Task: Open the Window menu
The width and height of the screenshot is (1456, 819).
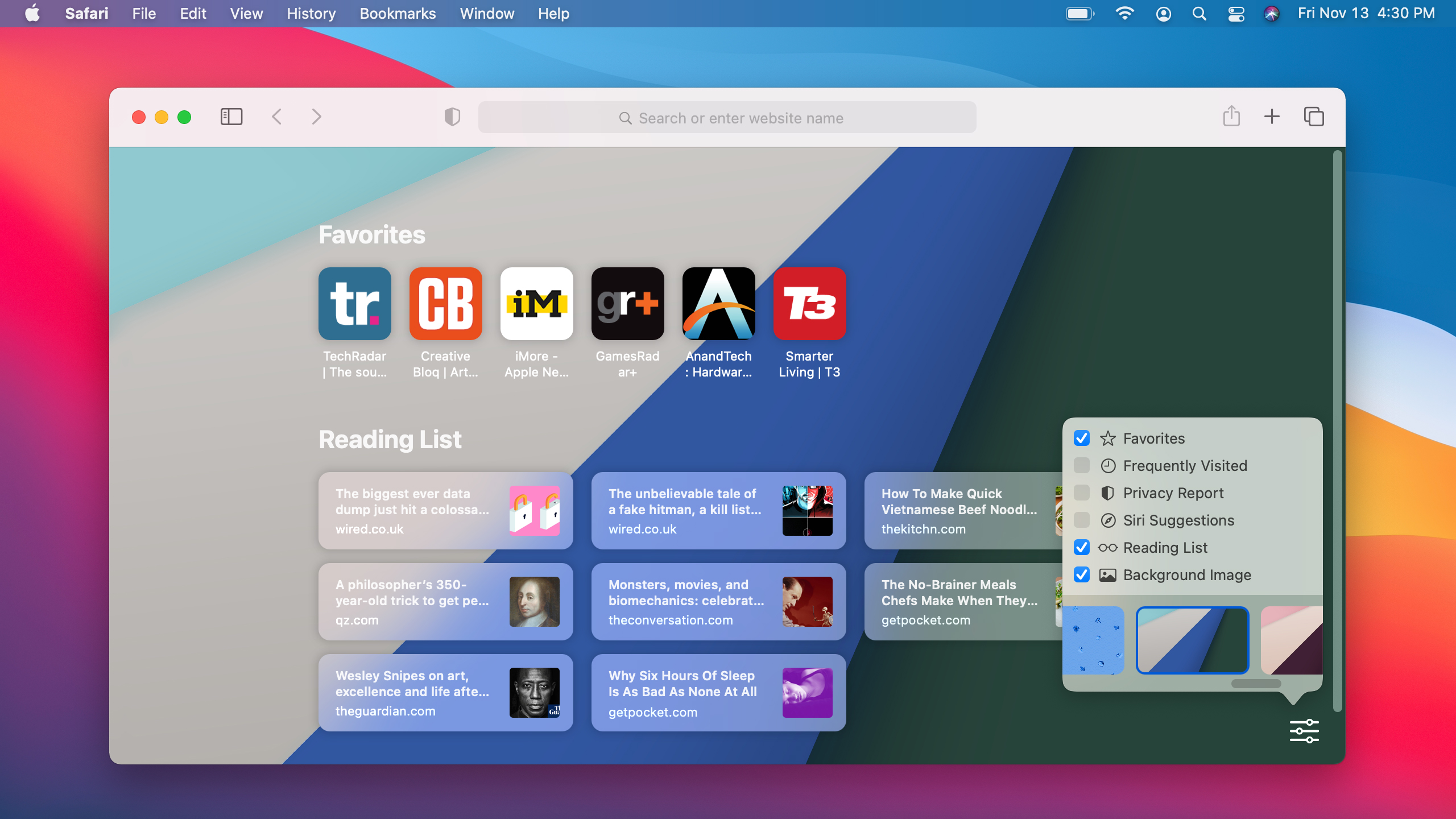Action: point(487,13)
